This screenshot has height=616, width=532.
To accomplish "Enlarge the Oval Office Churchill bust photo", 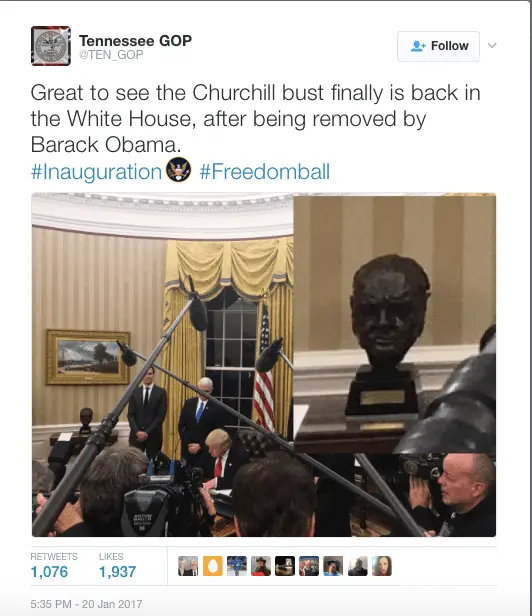I will click(x=264, y=365).
